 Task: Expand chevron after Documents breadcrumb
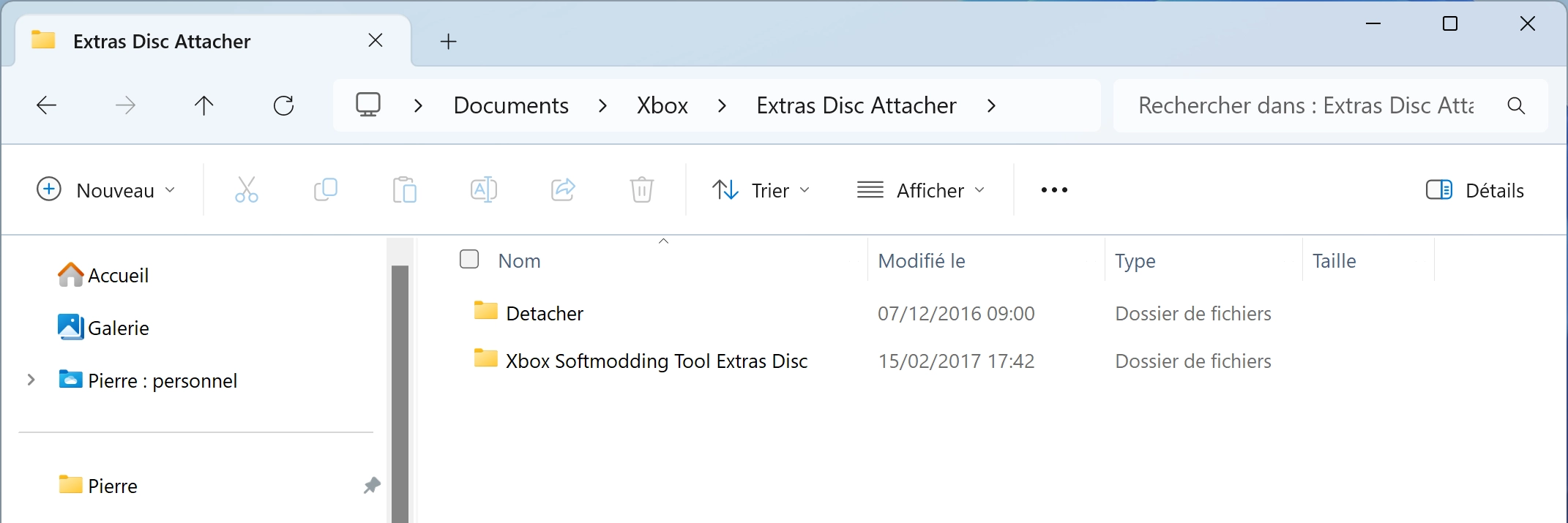point(602,106)
